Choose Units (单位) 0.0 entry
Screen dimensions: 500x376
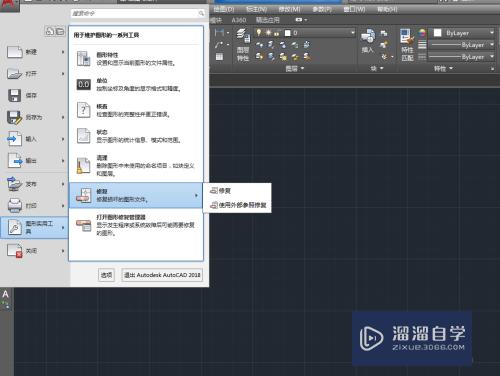point(136,85)
